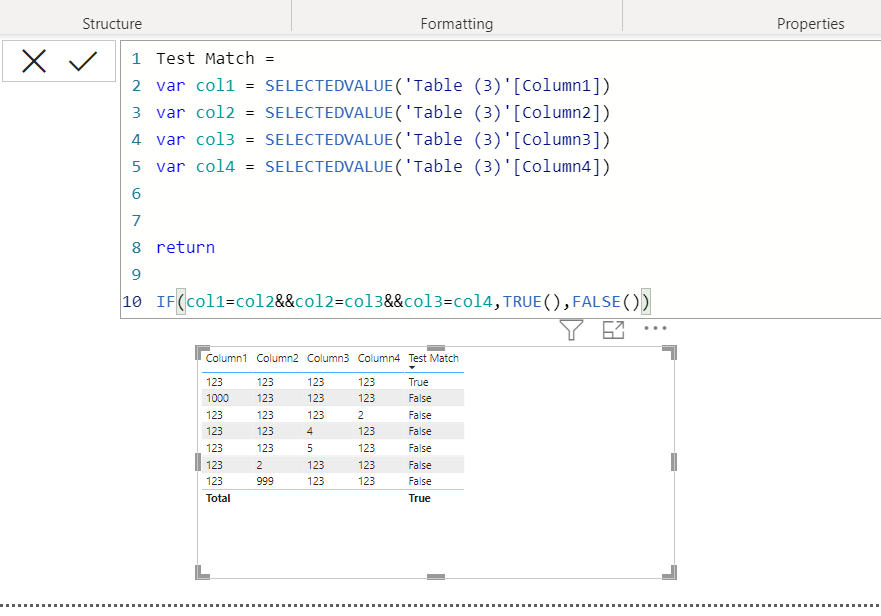Click the bold True total value
This screenshot has width=881, height=616.
(x=420, y=498)
